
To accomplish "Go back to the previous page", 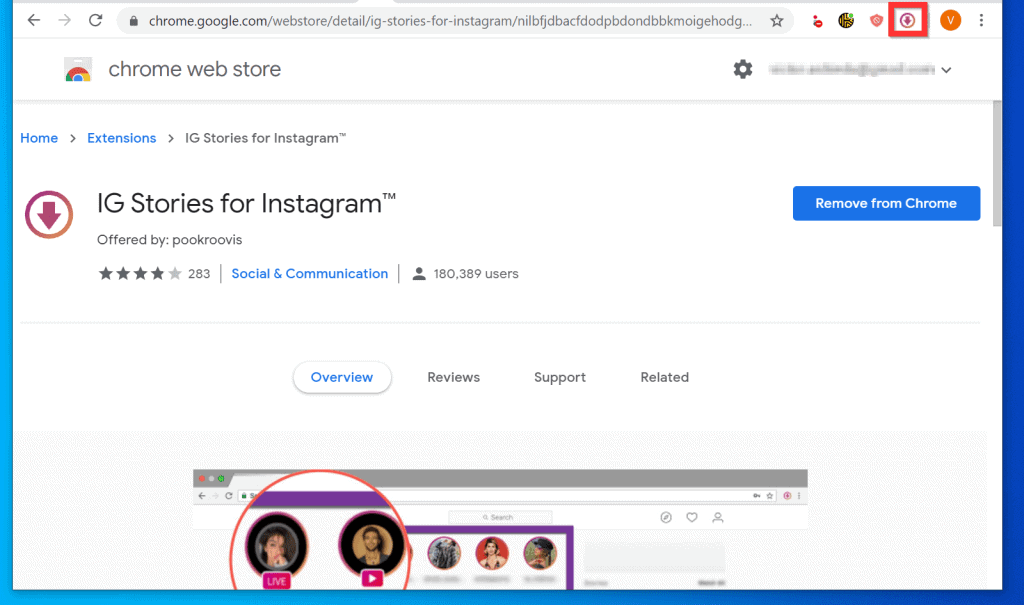I will tap(34, 20).
